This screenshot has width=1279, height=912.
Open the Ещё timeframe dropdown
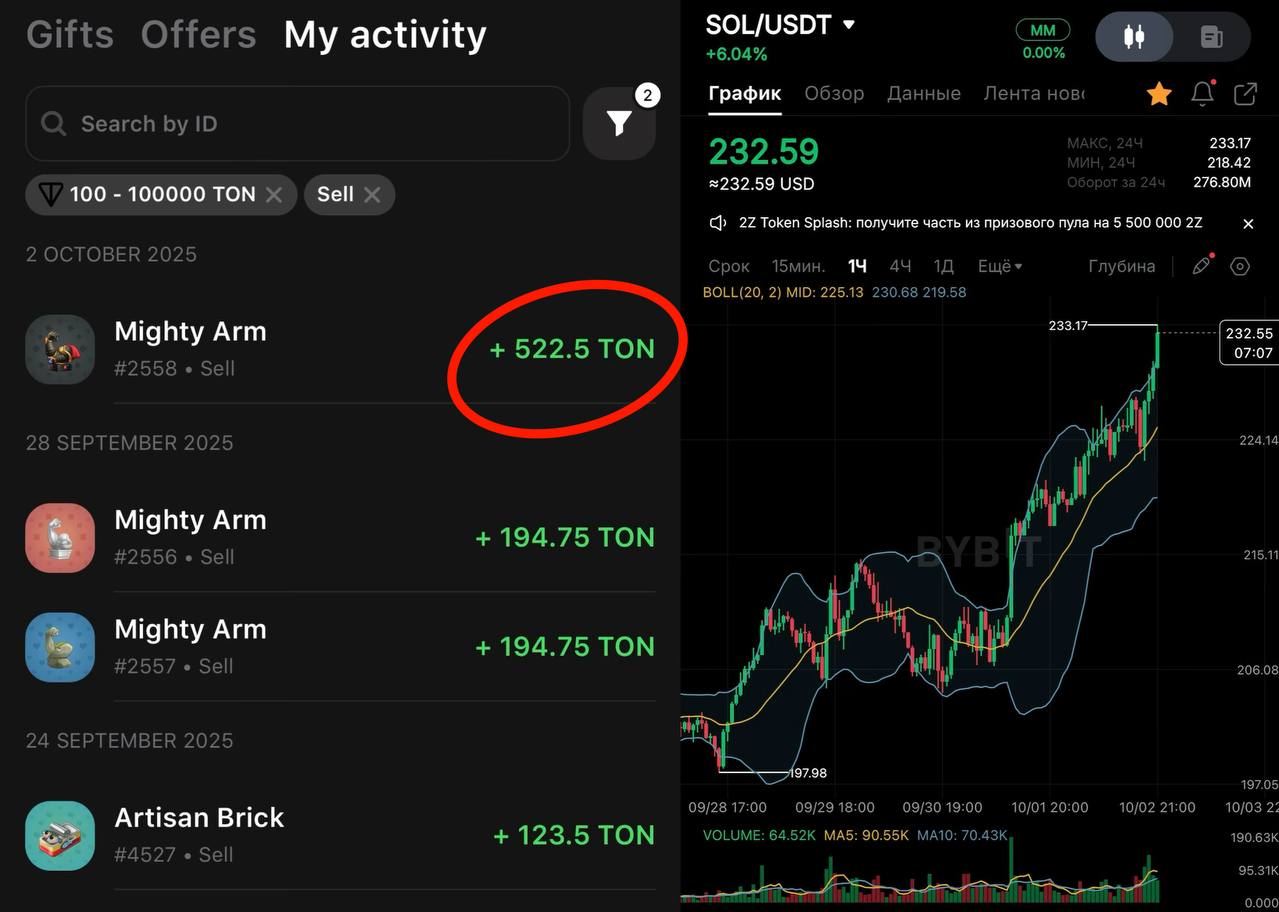pyautogui.click(x=999, y=266)
